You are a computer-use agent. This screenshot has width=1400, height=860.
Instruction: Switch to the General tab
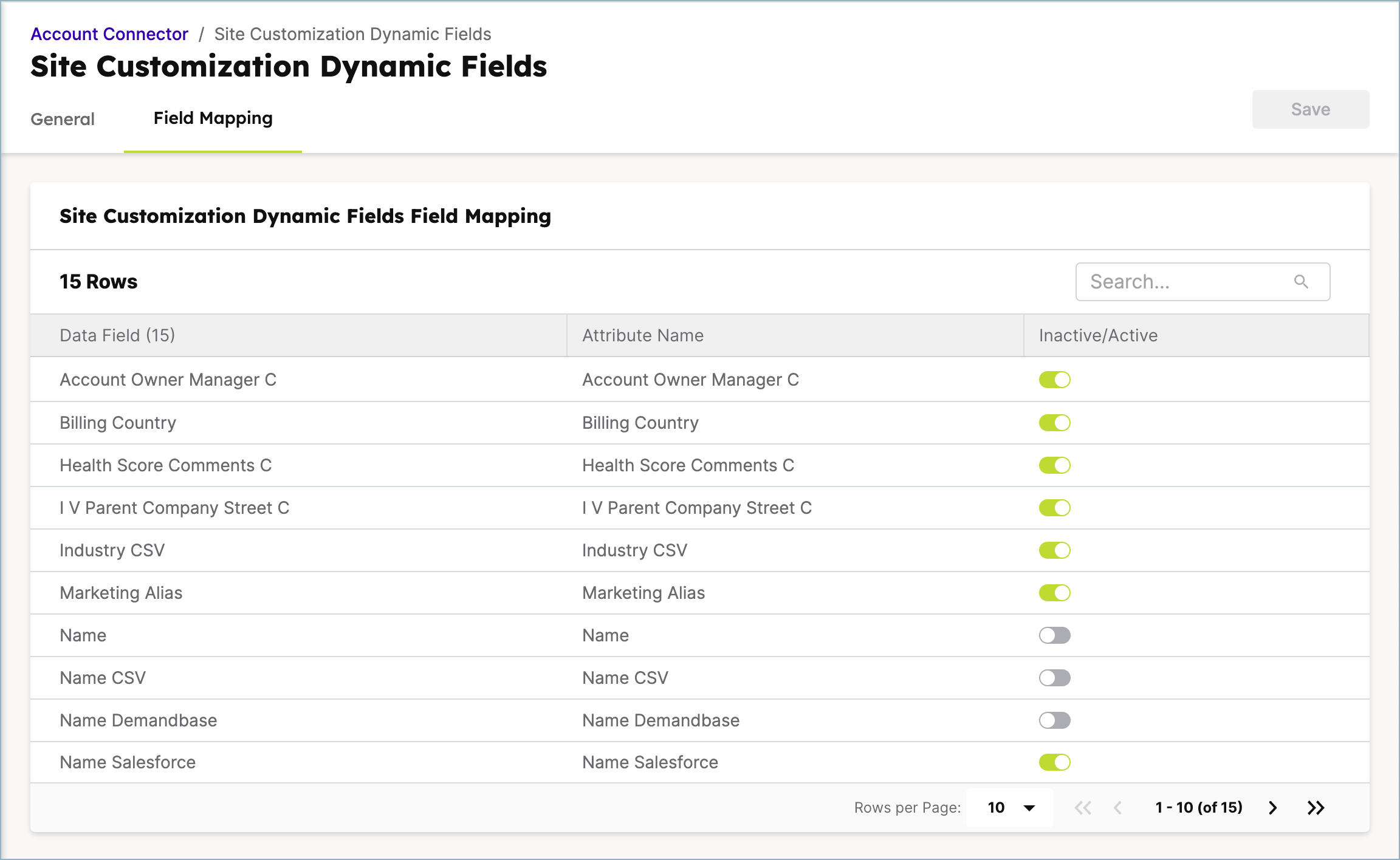click(x=63, y=119)
